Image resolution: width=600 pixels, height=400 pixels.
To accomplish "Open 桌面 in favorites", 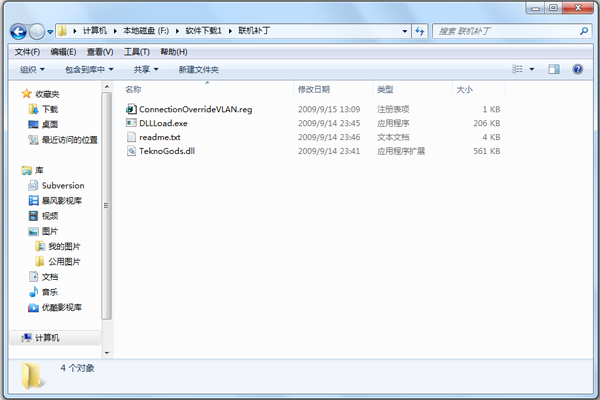I will pyautogui.click(x=50, y=124).
